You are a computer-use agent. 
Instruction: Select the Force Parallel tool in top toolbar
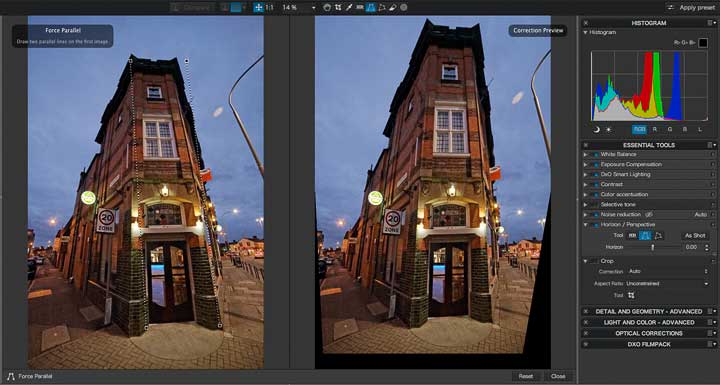tap(371, 7)
